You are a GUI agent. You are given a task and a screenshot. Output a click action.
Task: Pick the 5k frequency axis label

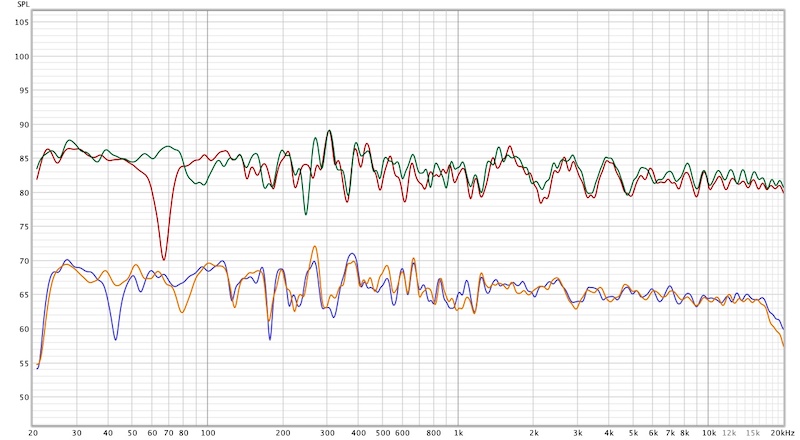(x=633, y=433)
